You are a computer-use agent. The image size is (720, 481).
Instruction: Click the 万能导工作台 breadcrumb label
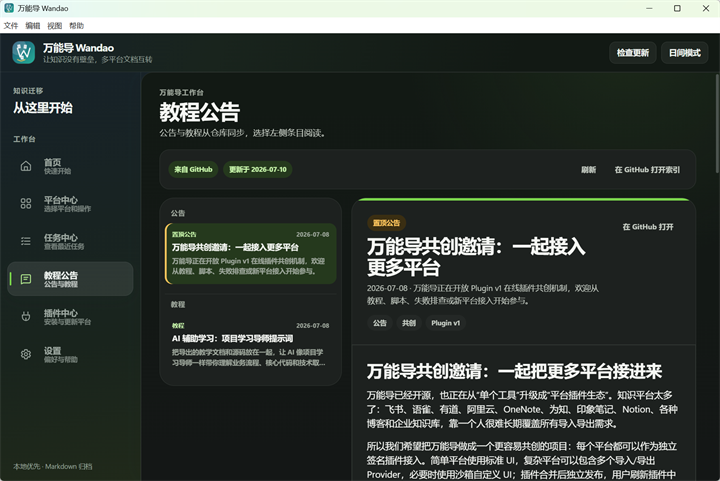click(x=181, y=92)
